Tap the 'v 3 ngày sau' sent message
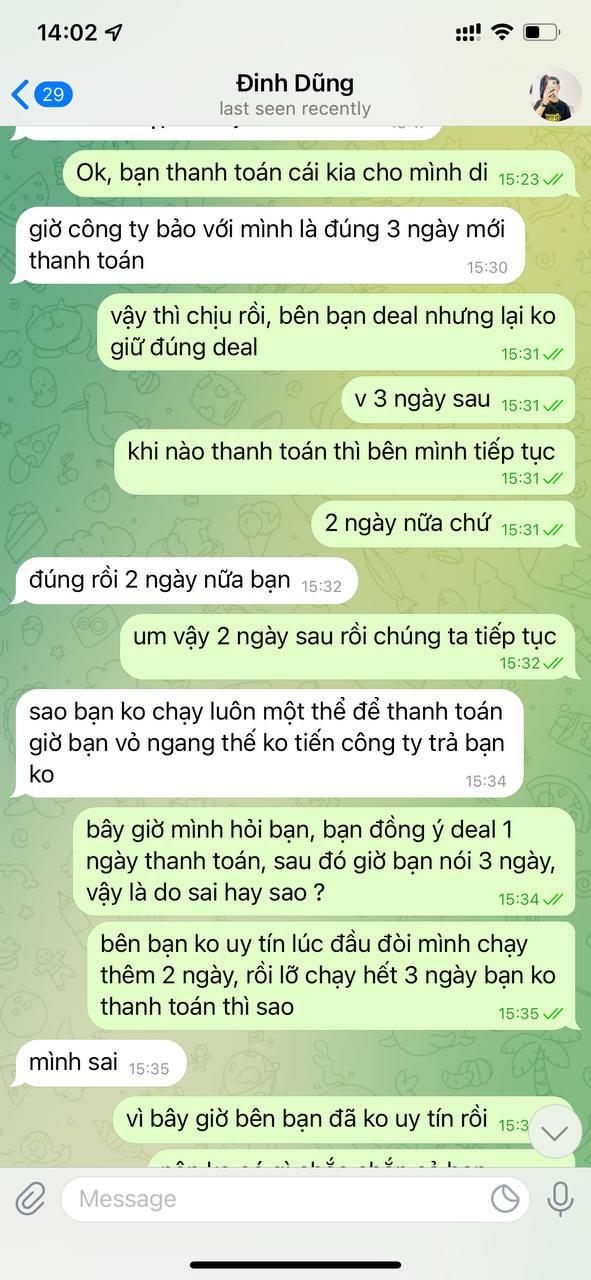The width and height of the screenshot is (591, 1280). (459, 400)
